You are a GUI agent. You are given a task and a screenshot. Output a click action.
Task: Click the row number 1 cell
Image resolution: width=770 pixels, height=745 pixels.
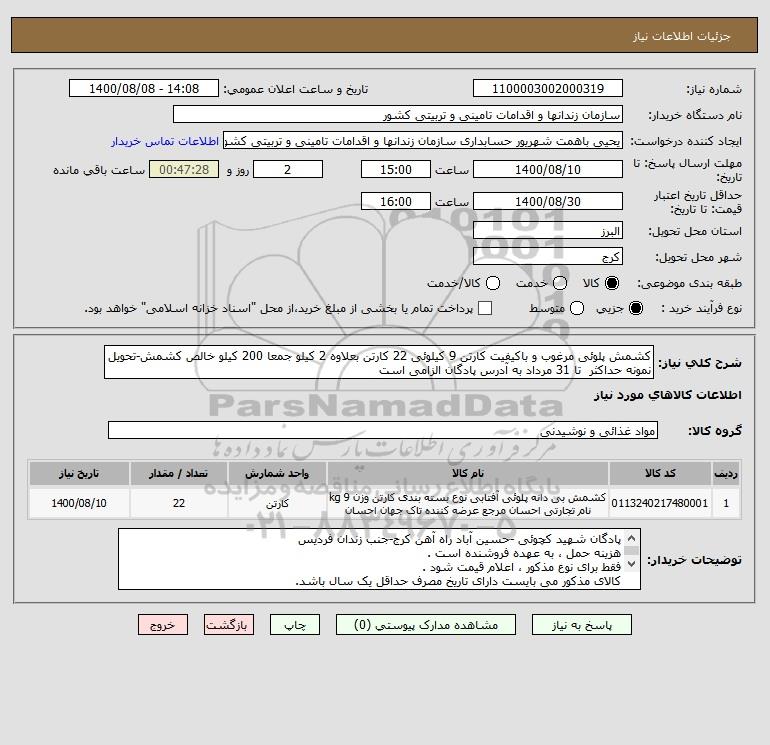(x=726, y=503)
